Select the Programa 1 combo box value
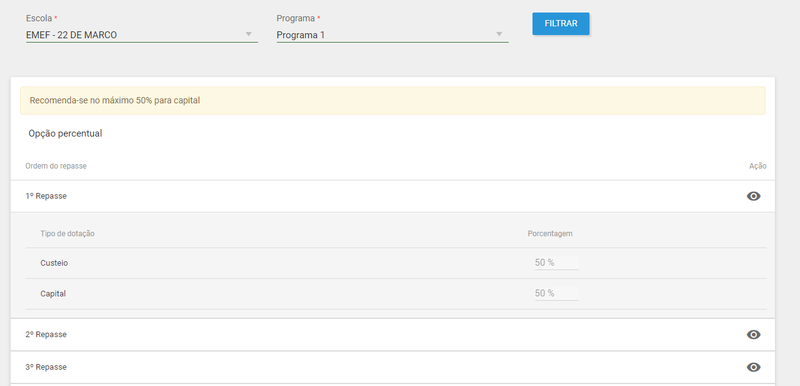 [392, 35]
